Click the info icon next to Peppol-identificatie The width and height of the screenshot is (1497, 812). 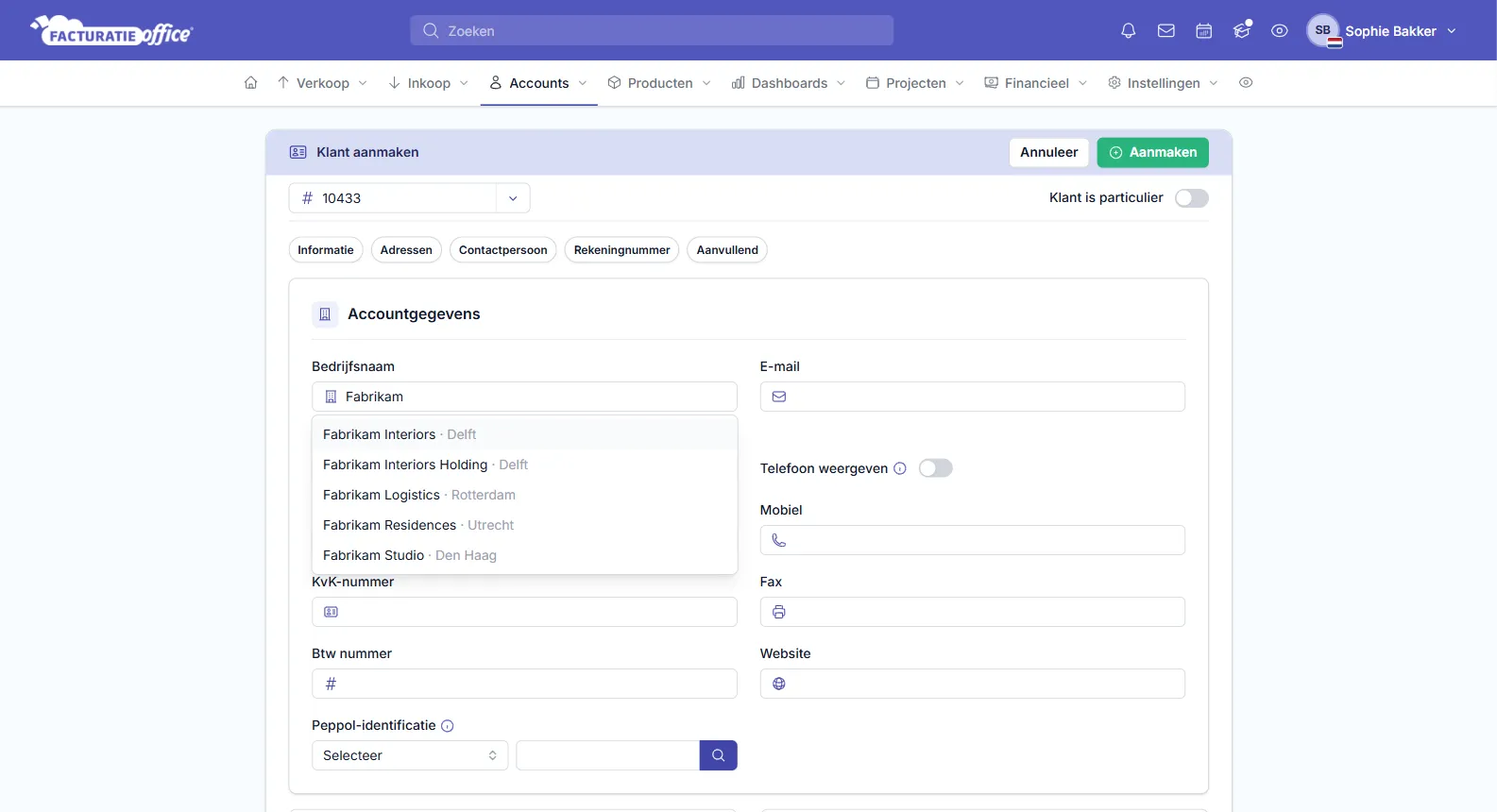448,726
